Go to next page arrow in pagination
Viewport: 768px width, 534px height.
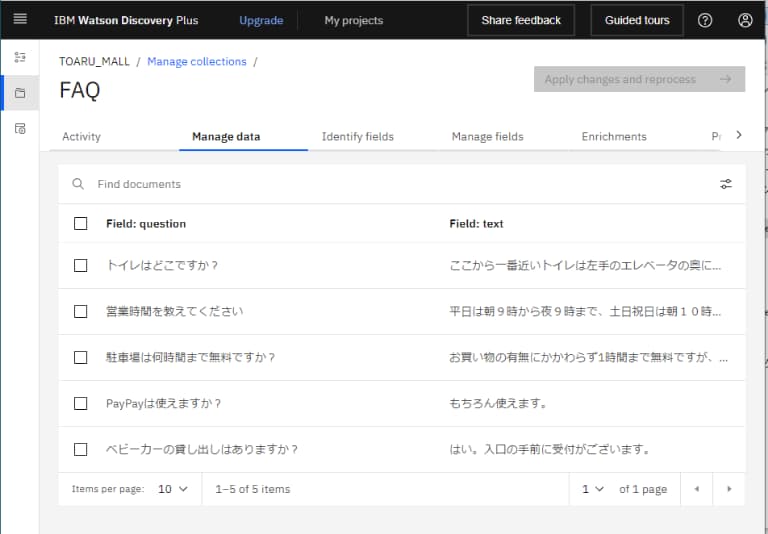pyautogui.click(x=729, y=489)
